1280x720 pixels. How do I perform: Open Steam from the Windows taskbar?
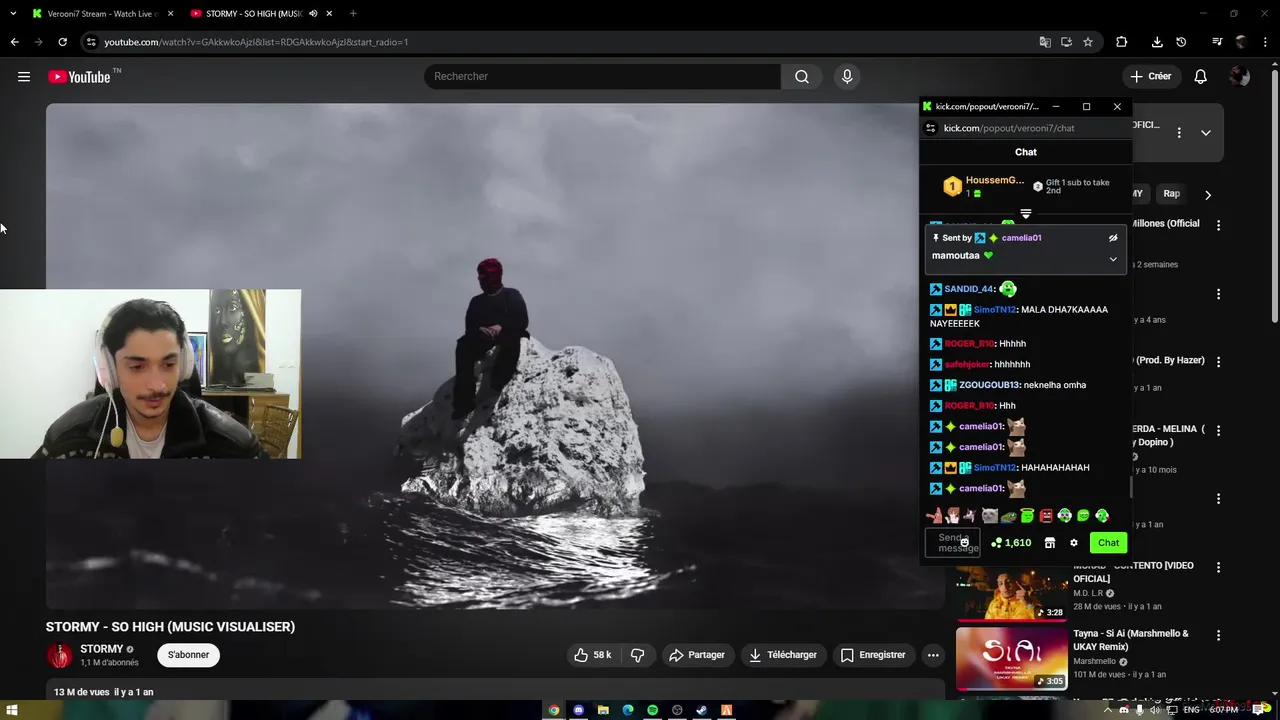click(x=701, y=710)
